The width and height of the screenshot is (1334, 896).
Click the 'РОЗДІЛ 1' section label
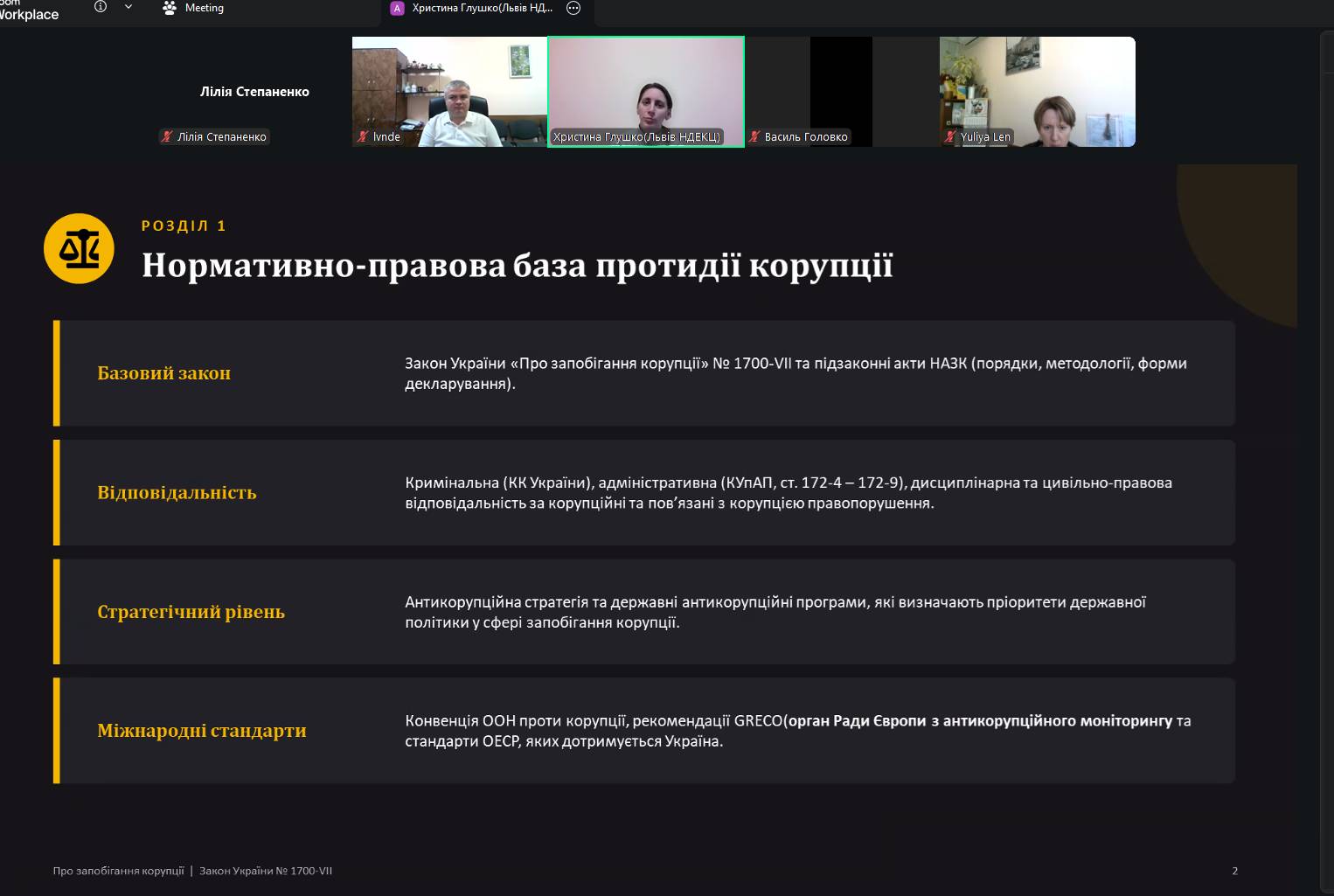184,226
